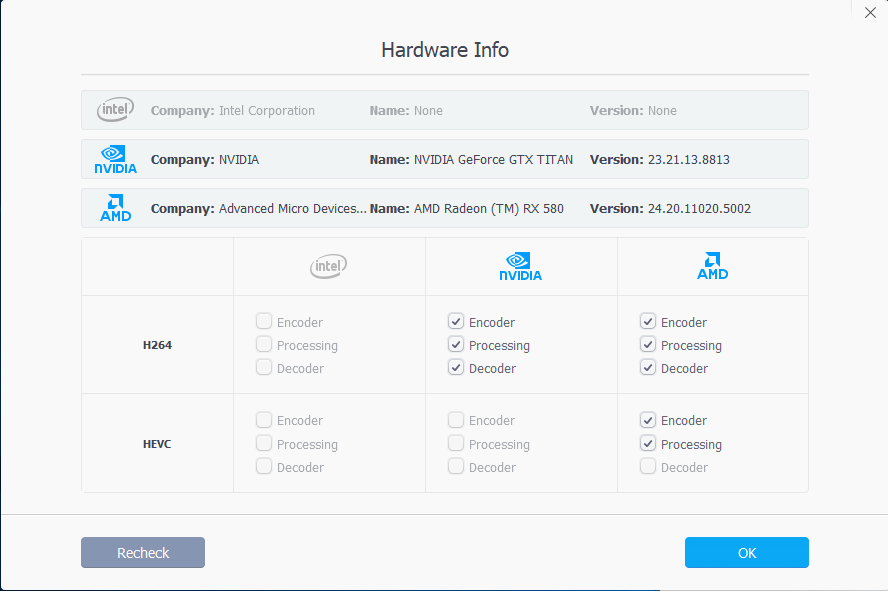Select the HEVC row label
Image resolution: width=888 pixels, height=591 pixels.
[157, 444]
